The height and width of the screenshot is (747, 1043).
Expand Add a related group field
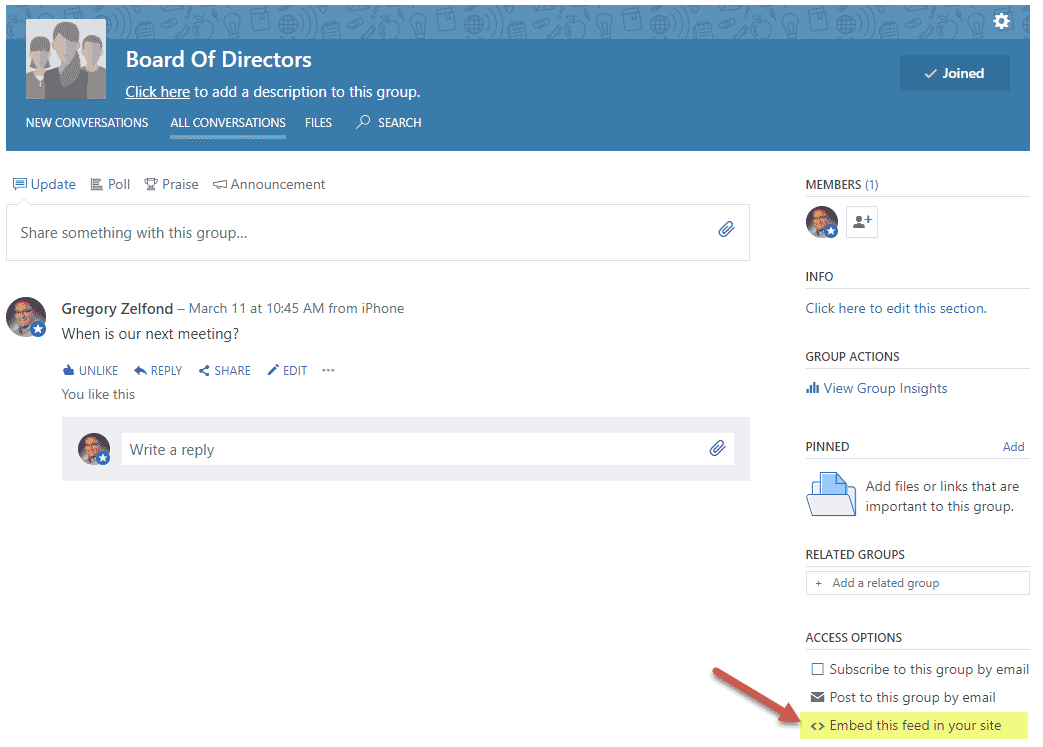point(917,582)
